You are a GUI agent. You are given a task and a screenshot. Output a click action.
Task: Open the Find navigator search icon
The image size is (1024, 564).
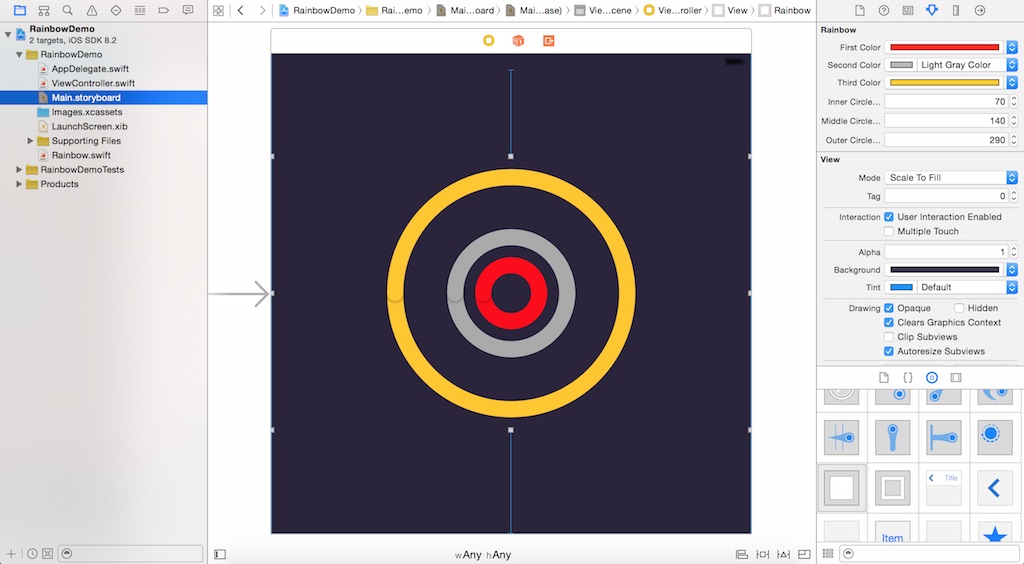[67, 10]
